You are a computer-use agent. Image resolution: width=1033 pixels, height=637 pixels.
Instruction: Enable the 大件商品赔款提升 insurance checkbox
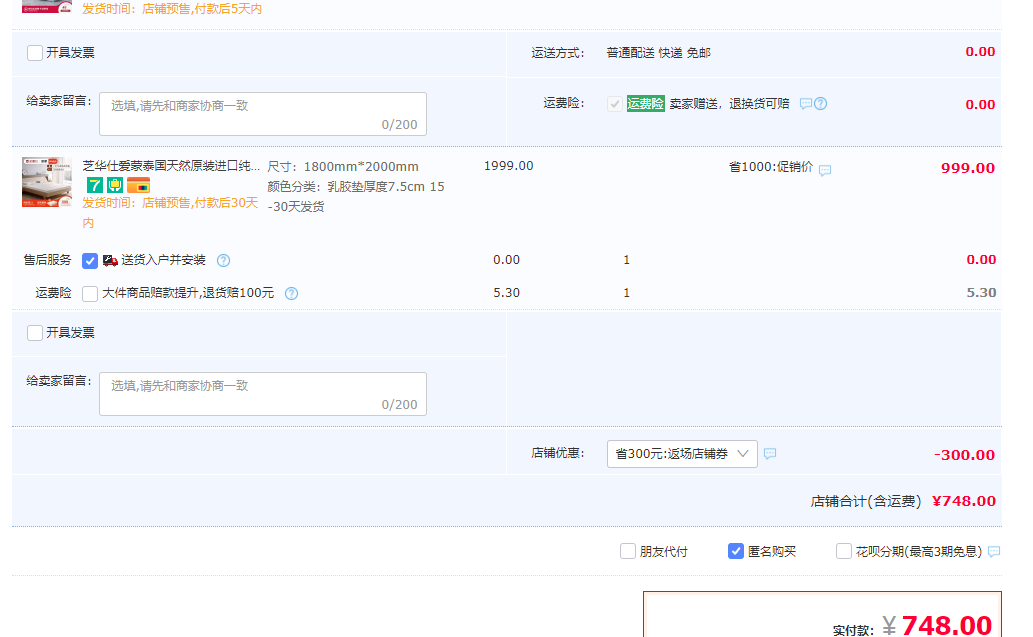click(90, 294)
